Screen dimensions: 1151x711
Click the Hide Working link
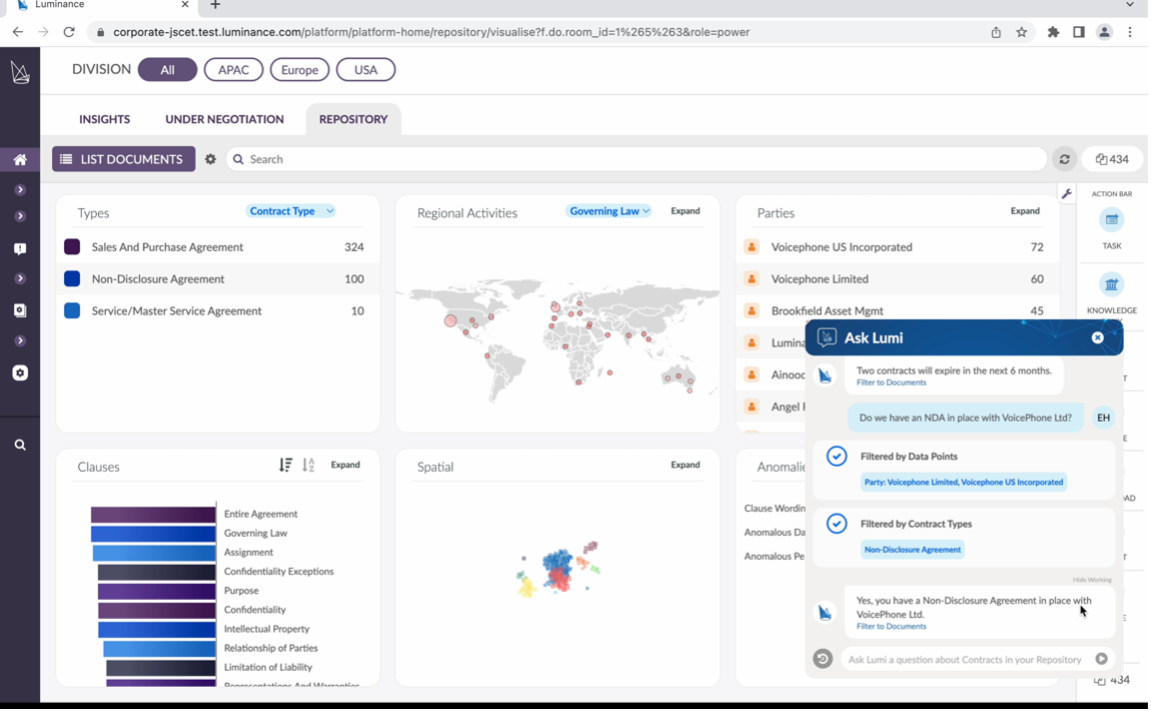point(1092,580)
